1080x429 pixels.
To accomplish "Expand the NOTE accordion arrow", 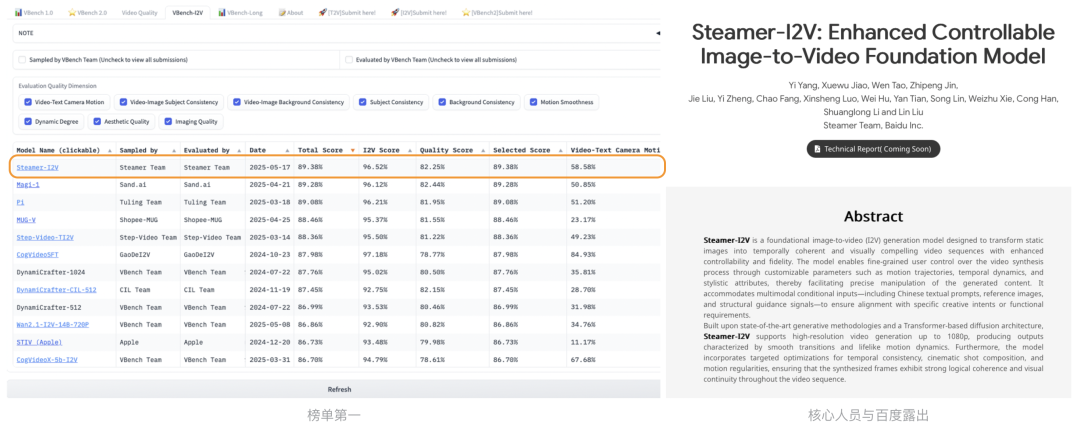I will tap(657, 33).
